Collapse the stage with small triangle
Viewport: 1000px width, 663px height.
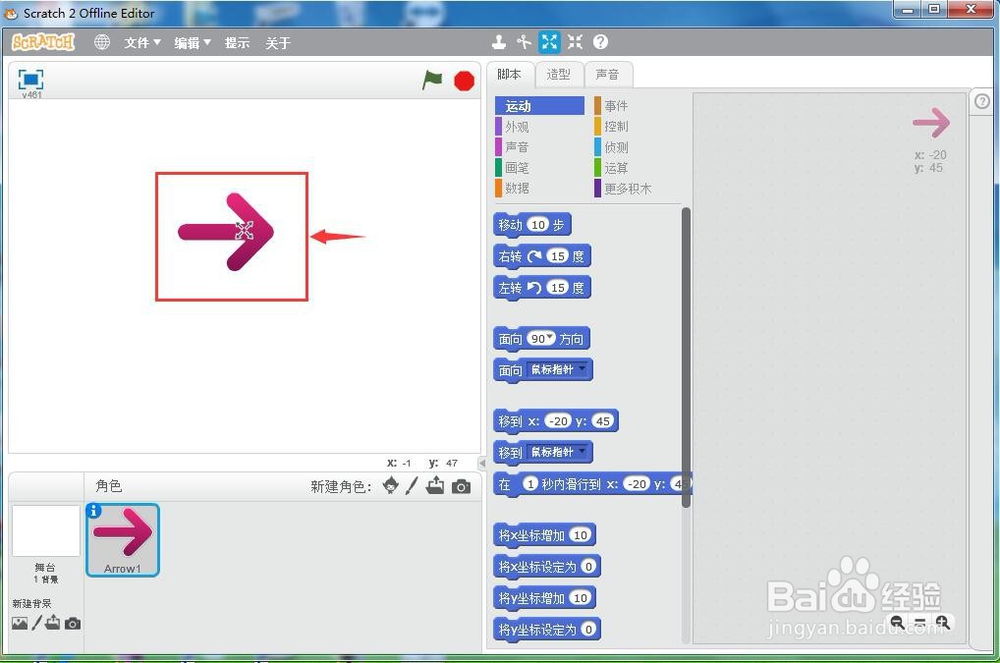pyautogui.click(x=482, y=463)
